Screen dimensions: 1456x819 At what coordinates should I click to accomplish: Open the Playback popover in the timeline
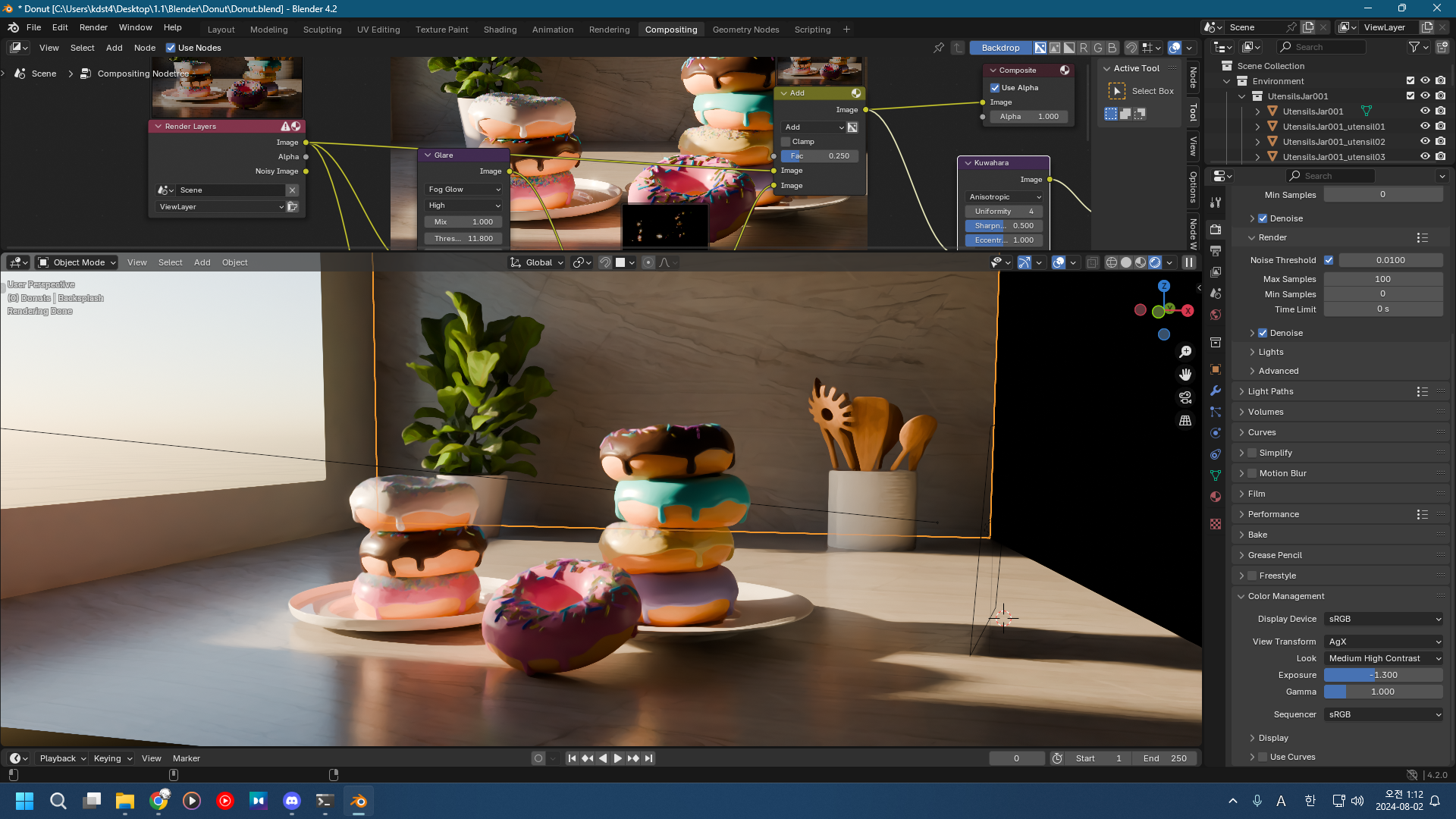coord(61,758)
